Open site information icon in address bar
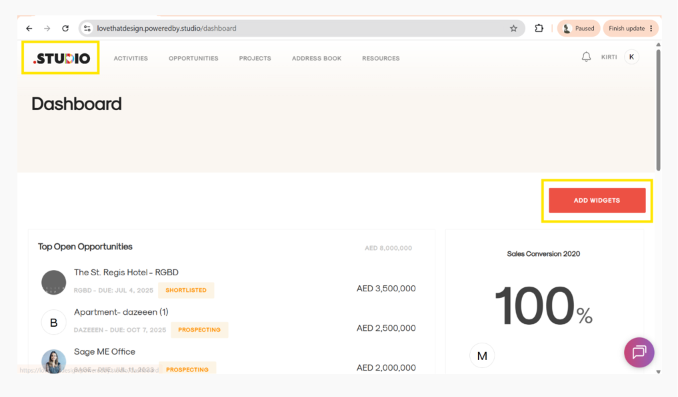 pyautogui.click(x=87, y=29)
